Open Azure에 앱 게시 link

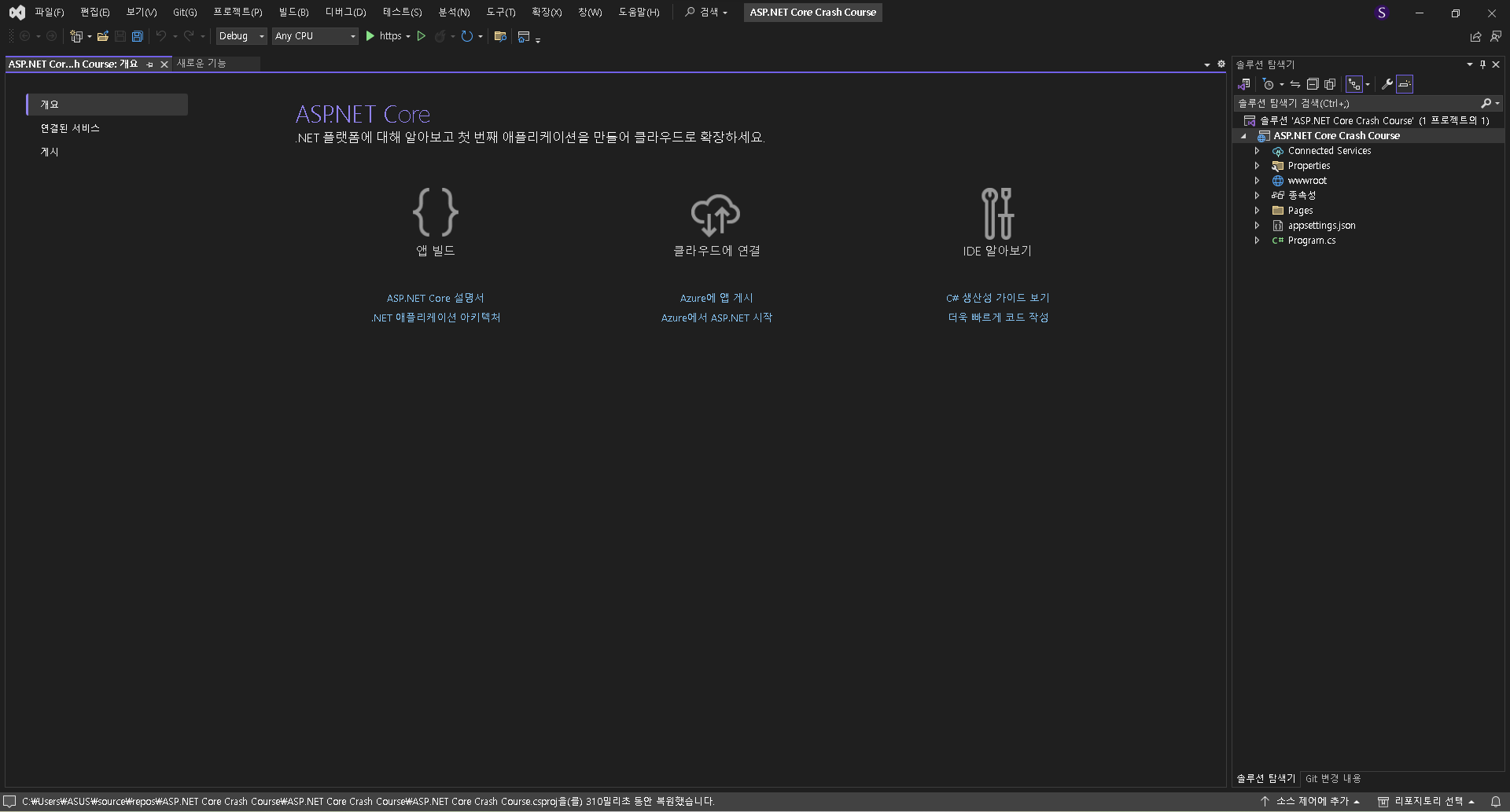click(716, 298)
